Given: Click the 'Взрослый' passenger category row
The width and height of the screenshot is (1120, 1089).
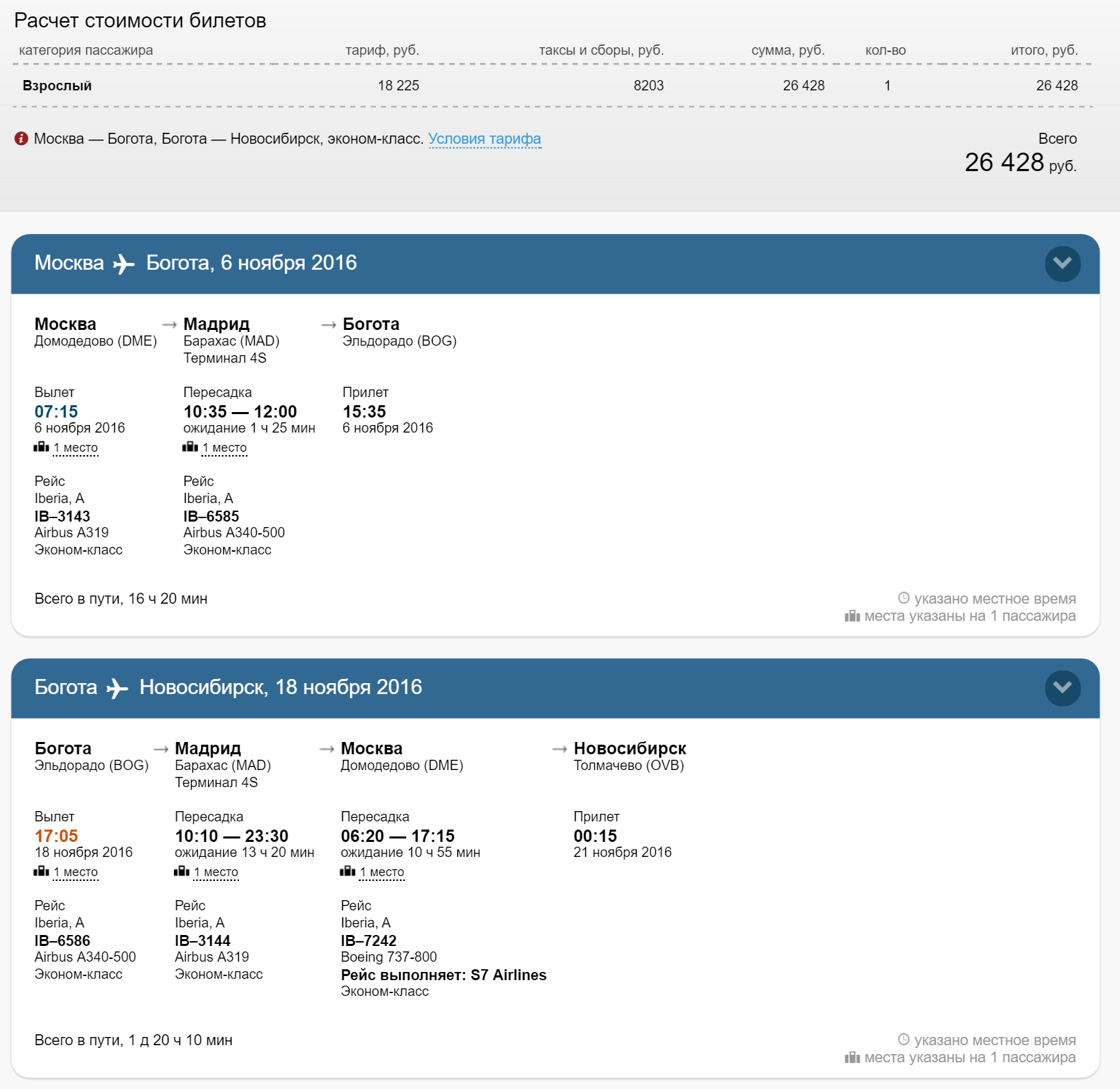Looking at the screenshot, I should (x=552, y=86).
